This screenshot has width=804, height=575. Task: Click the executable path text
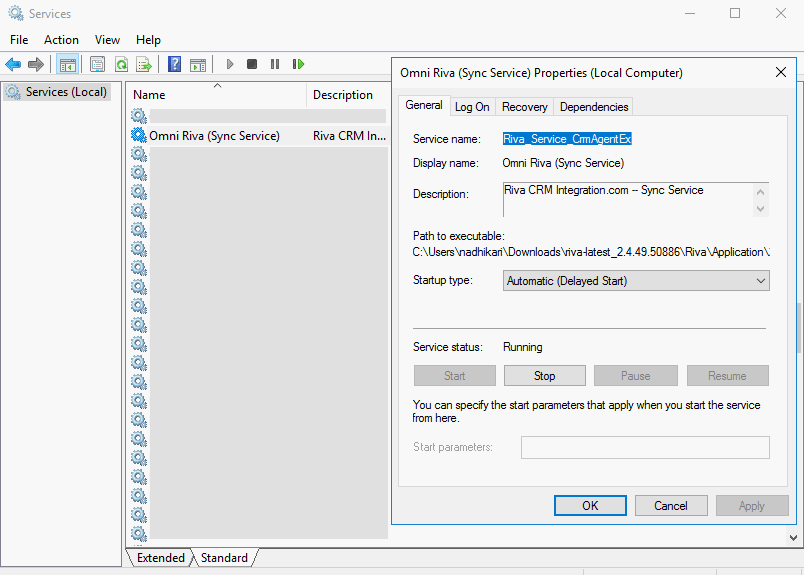(x=591, y=252)
